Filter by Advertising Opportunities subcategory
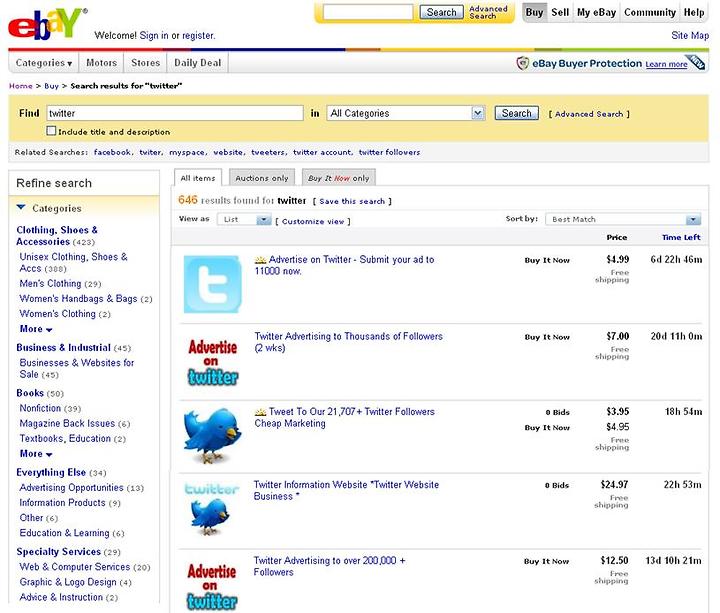Viewport: 720px width, 613px height. (71, 488)
